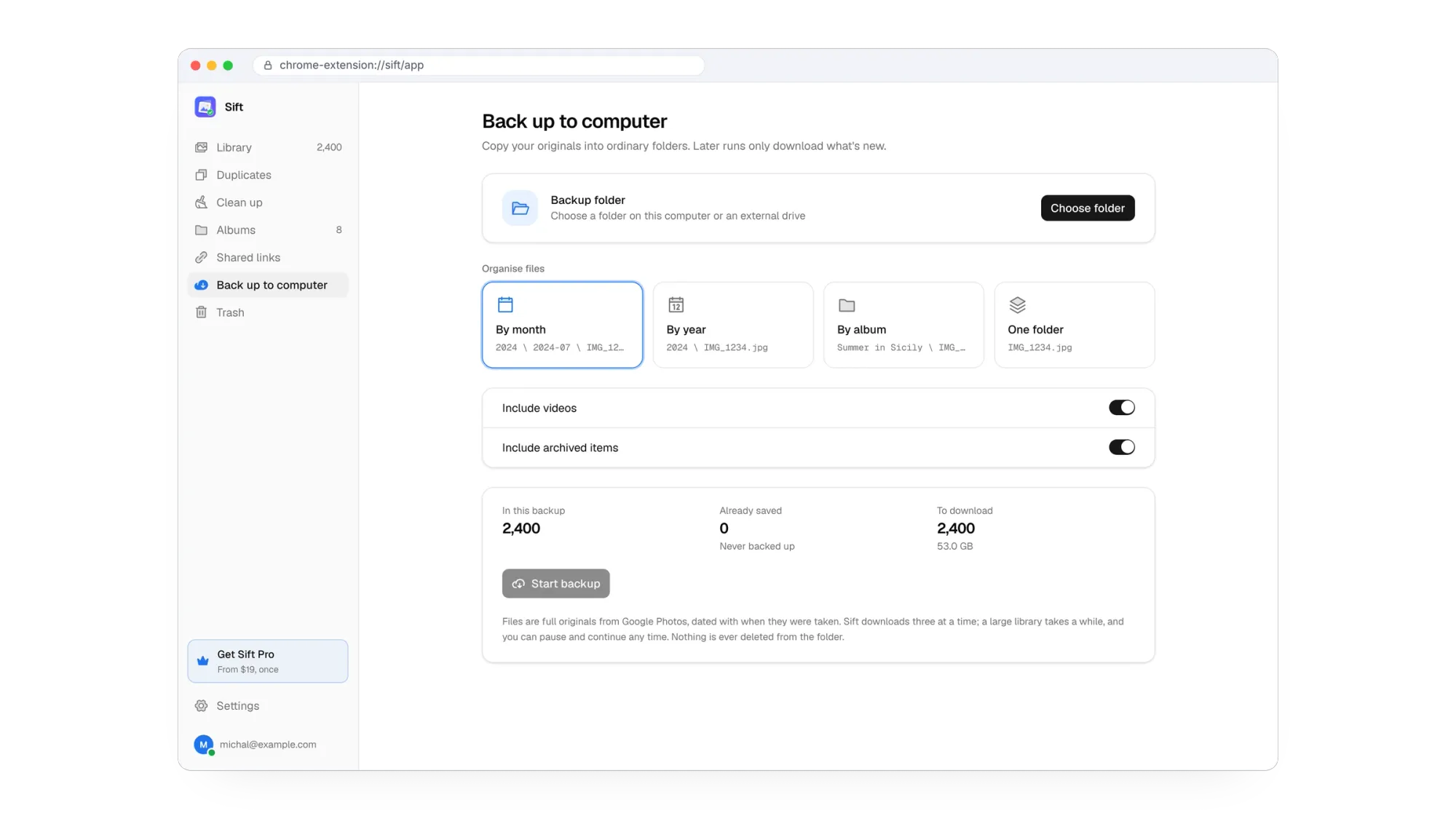
Task: Click the Shared links chain icon
Action: pyautogui.click(x=201, y=258)
